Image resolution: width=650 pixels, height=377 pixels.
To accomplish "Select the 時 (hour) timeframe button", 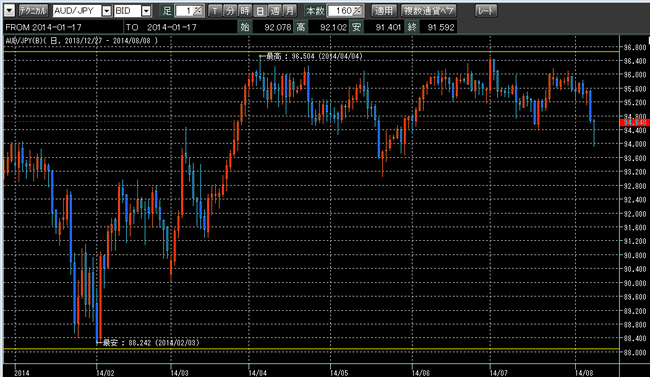I will tap(245, 11).
